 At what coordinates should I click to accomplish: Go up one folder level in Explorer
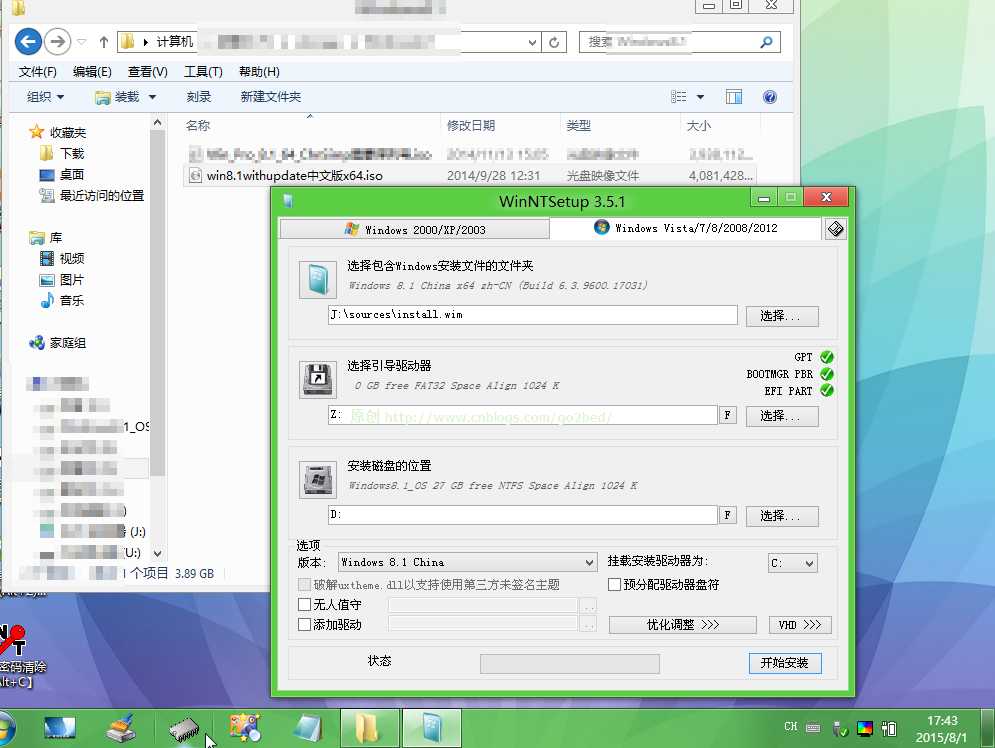point(104,43)
